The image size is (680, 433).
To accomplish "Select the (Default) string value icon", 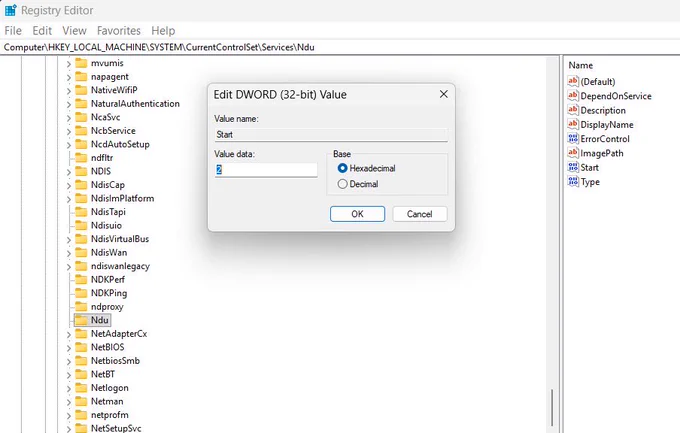I will (x=573, y=81).
